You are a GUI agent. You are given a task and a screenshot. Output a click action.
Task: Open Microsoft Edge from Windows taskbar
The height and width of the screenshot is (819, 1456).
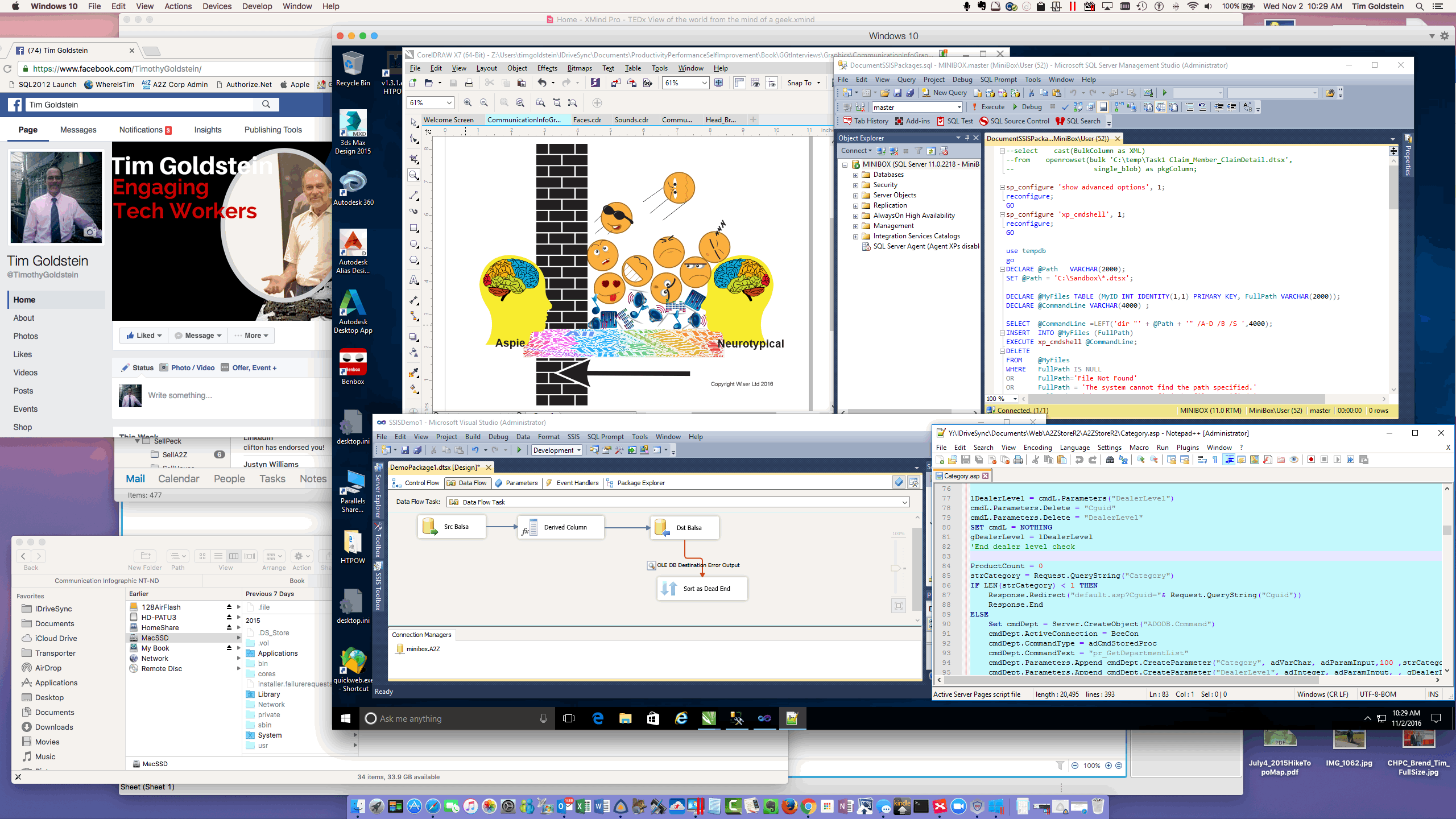pyautogui.click(x=598, y=718)
